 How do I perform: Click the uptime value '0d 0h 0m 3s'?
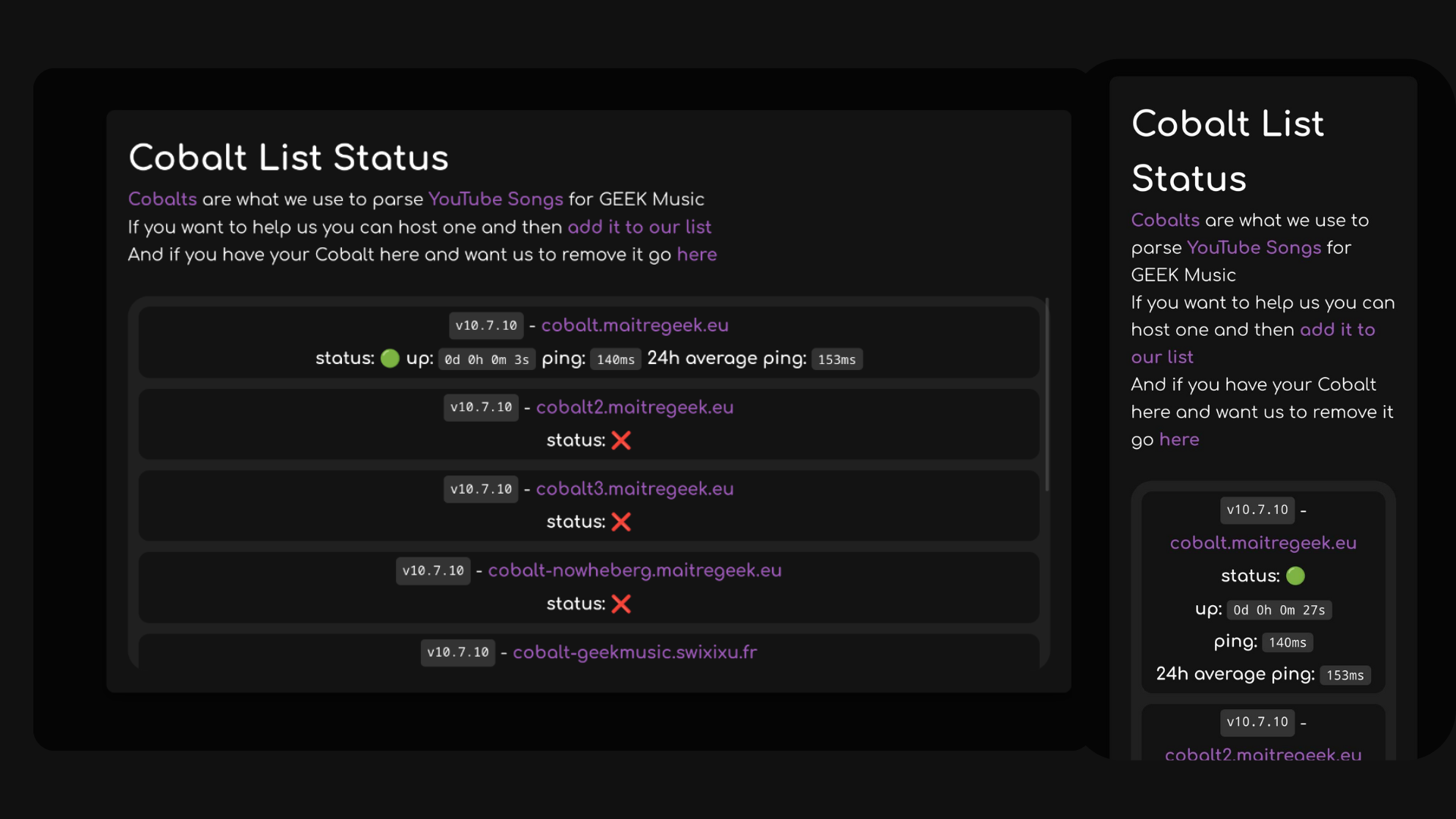[487, 359]
